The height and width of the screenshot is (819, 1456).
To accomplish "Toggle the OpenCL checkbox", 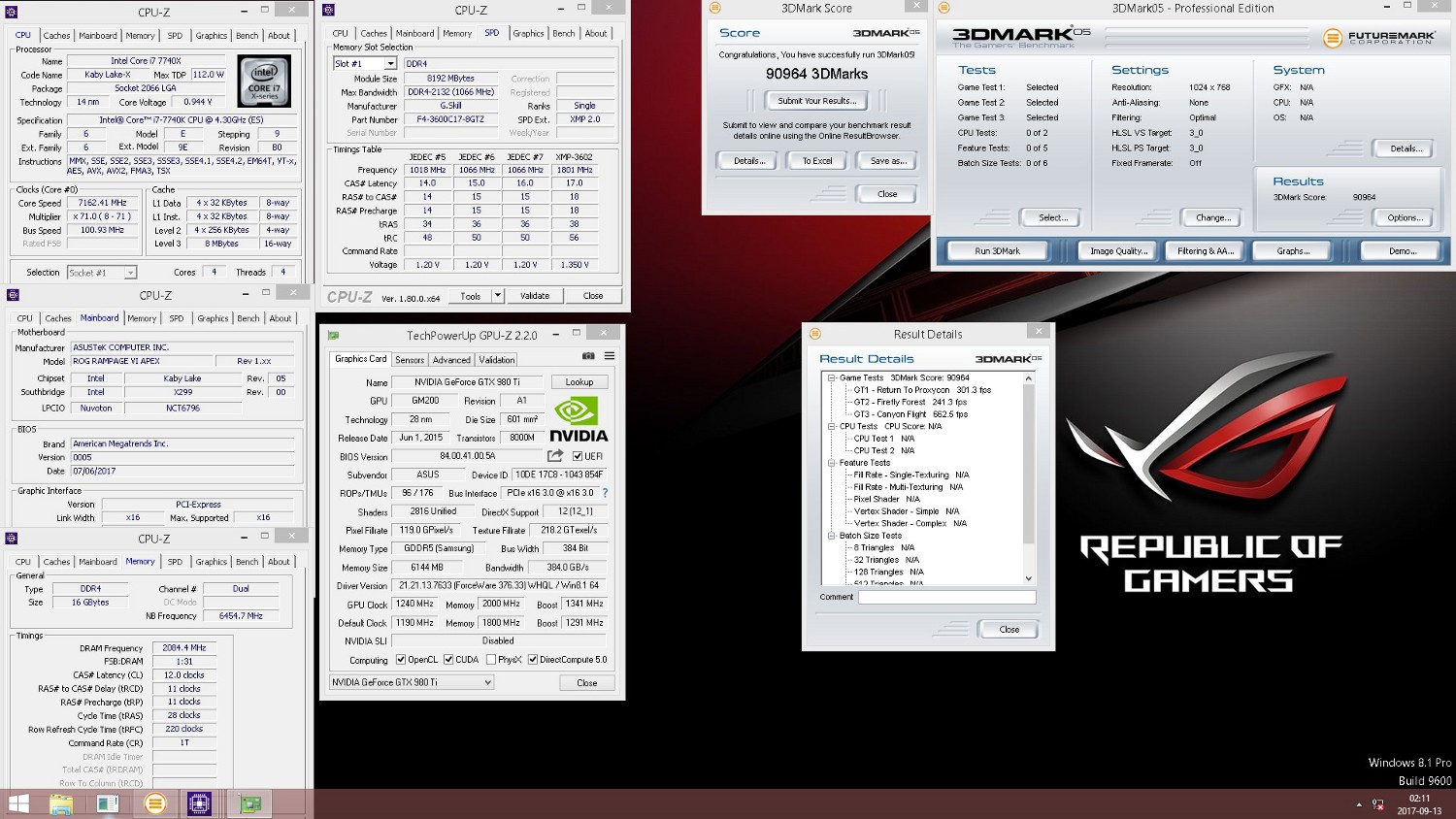I will 401,660.
